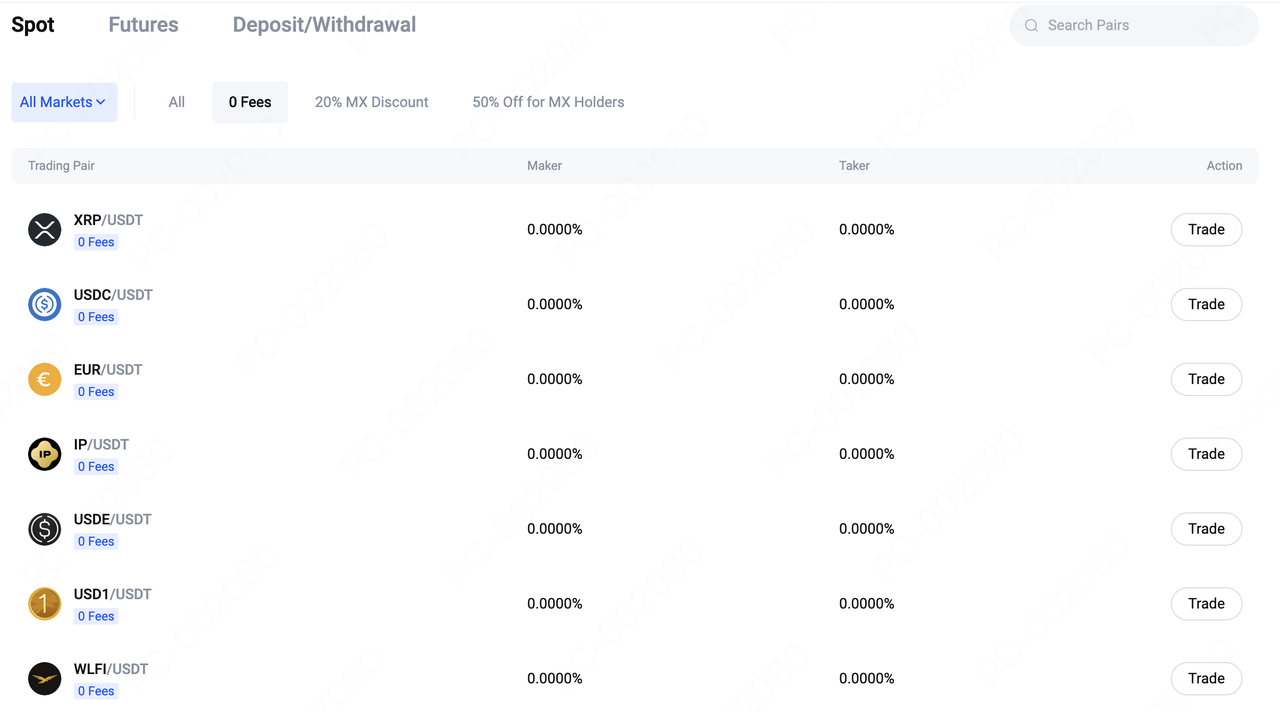Open the Deposit/Withdrawal tab
This screenshot has width=1280, height=713.
coord(324,25)
